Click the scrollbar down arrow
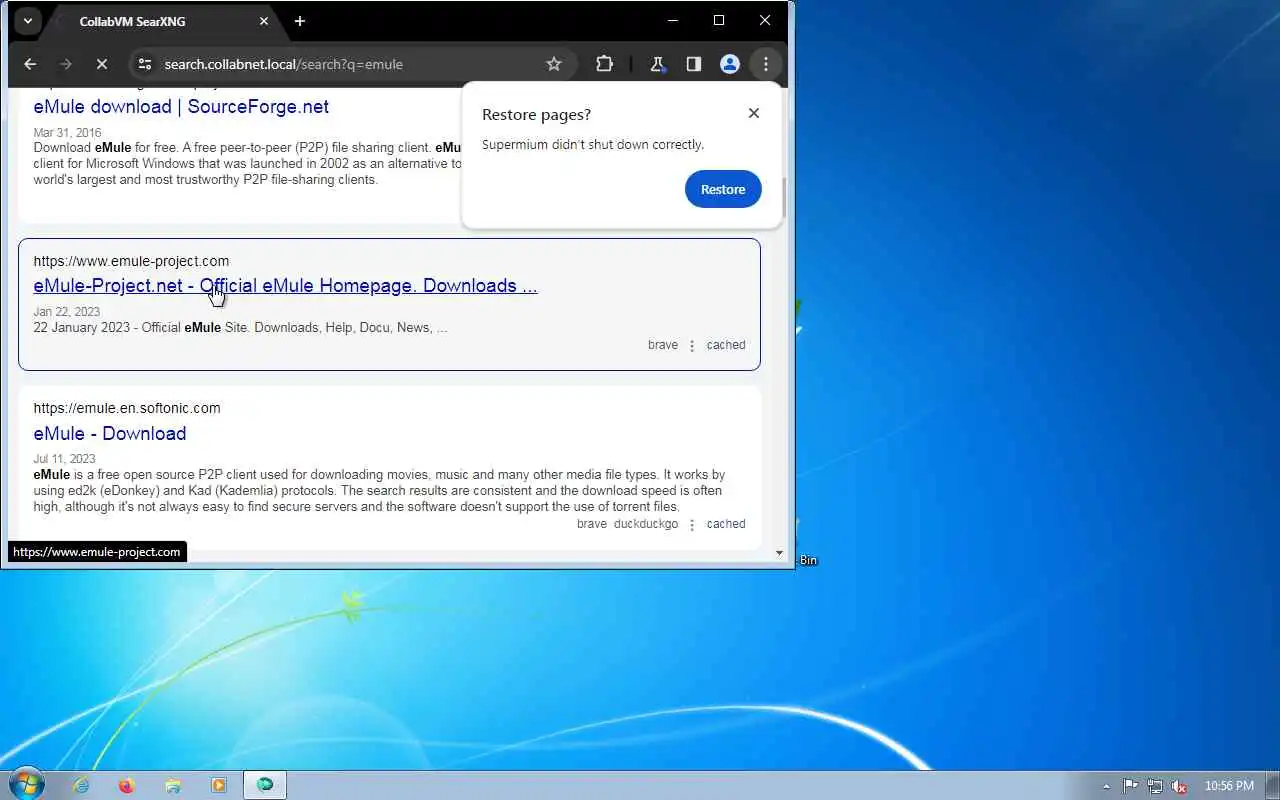Viewport: 1280px width, 800px height. [x=780, y=553]
